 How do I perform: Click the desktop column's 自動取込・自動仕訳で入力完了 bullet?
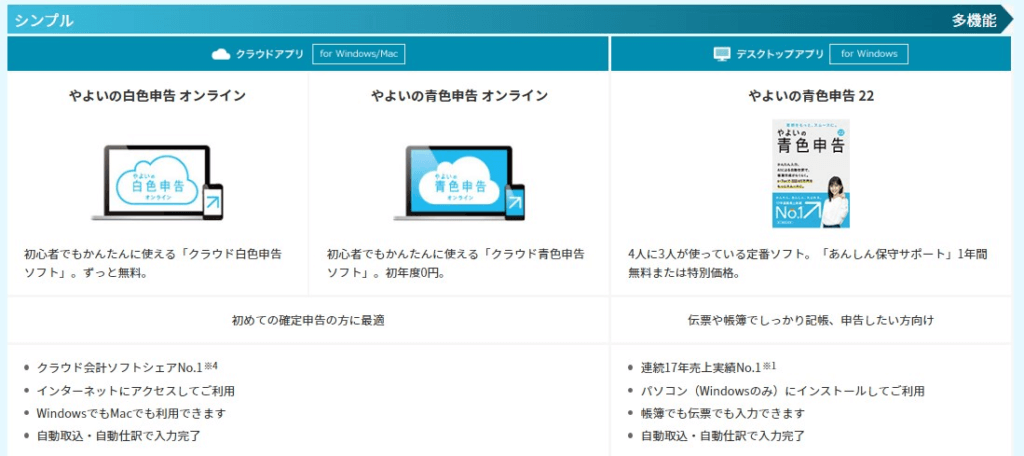click(x=723, y=435)
